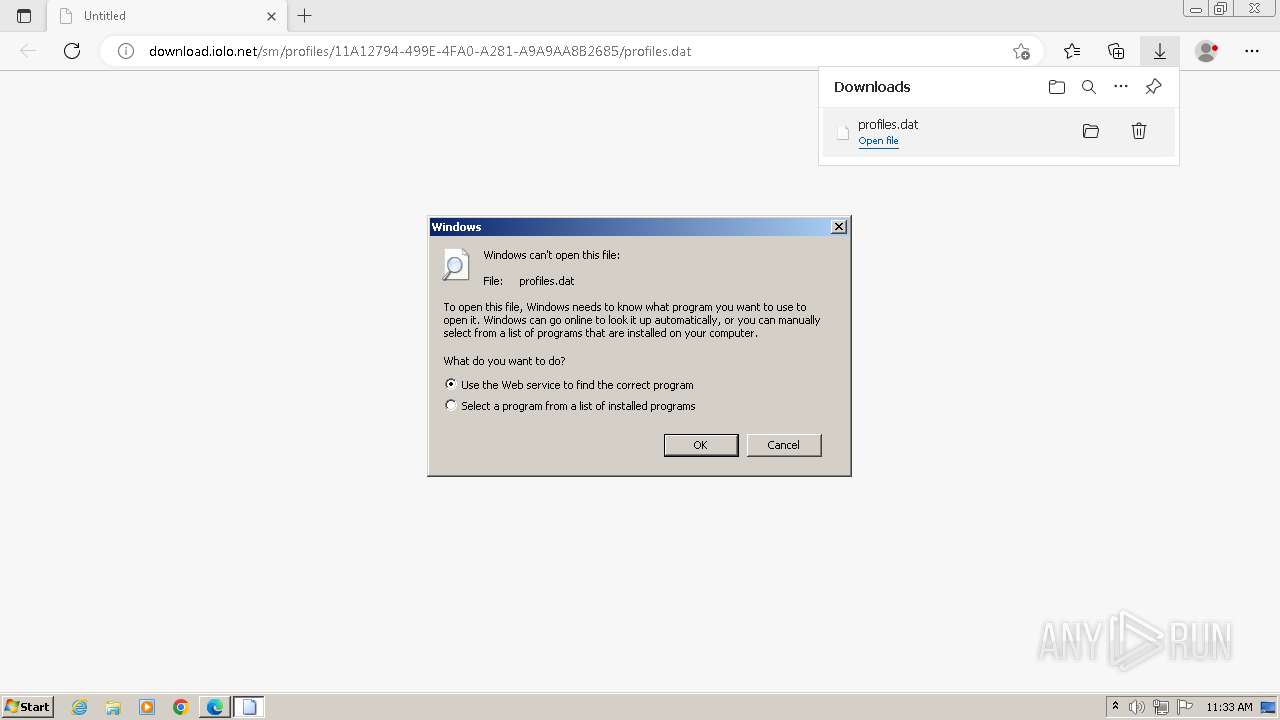Add this page to favorites

1021,51
